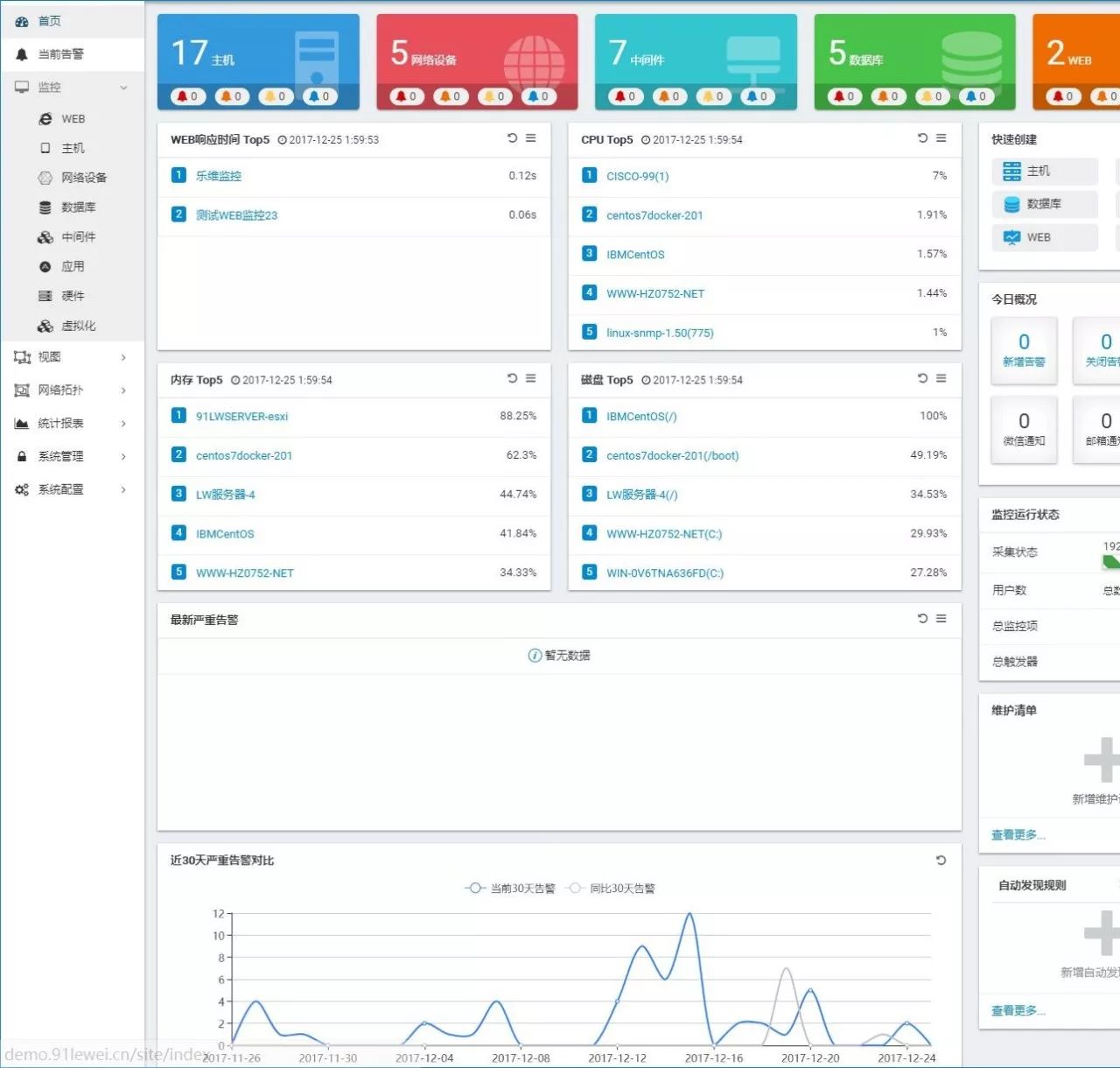The width and height of the screenshot is (1120, 1068).
Task: Open CISCO-99(1) CPU entry
Action: [x=638, y=176]
